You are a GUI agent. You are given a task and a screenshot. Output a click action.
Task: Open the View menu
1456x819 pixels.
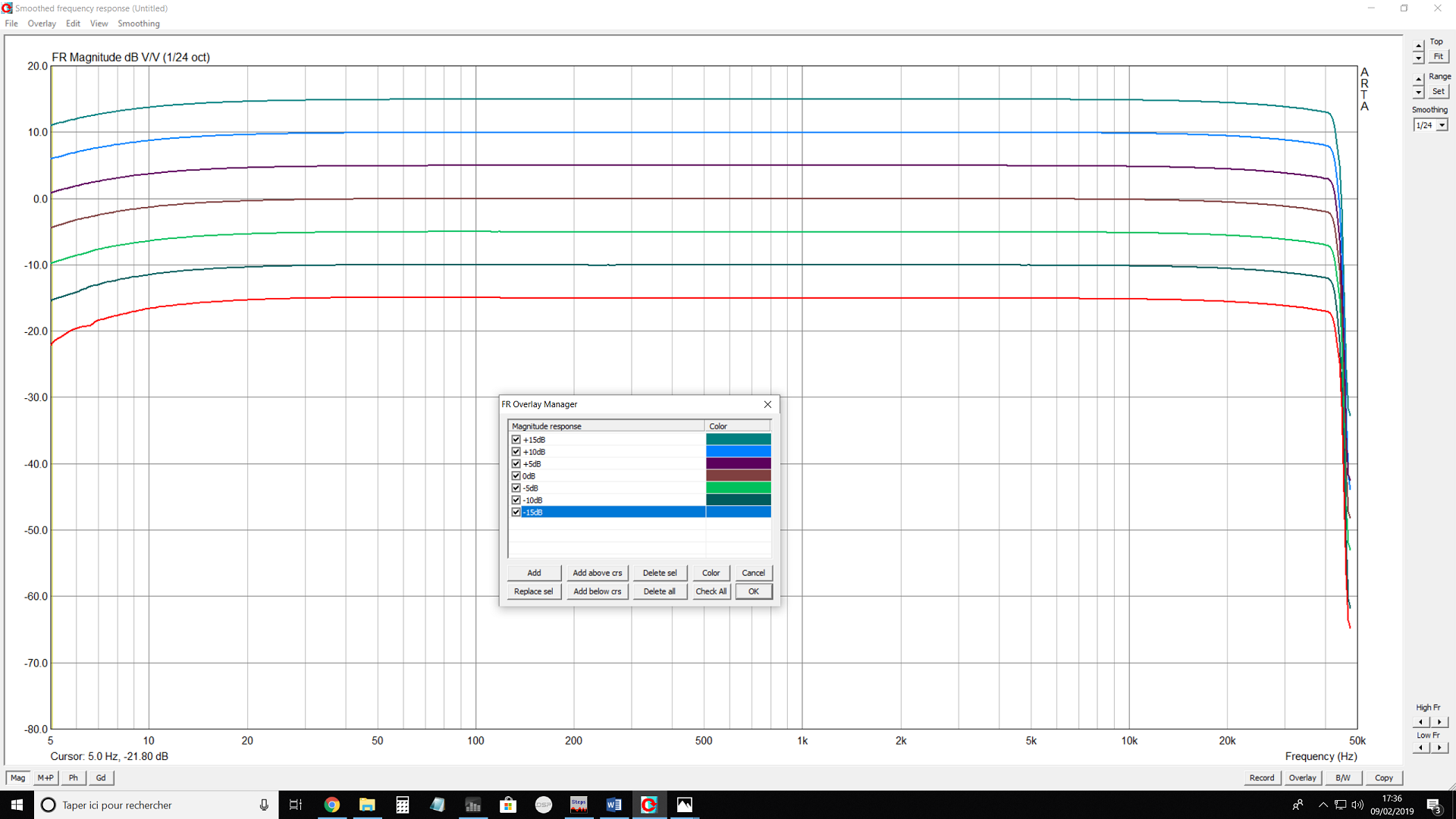(99, 24)
